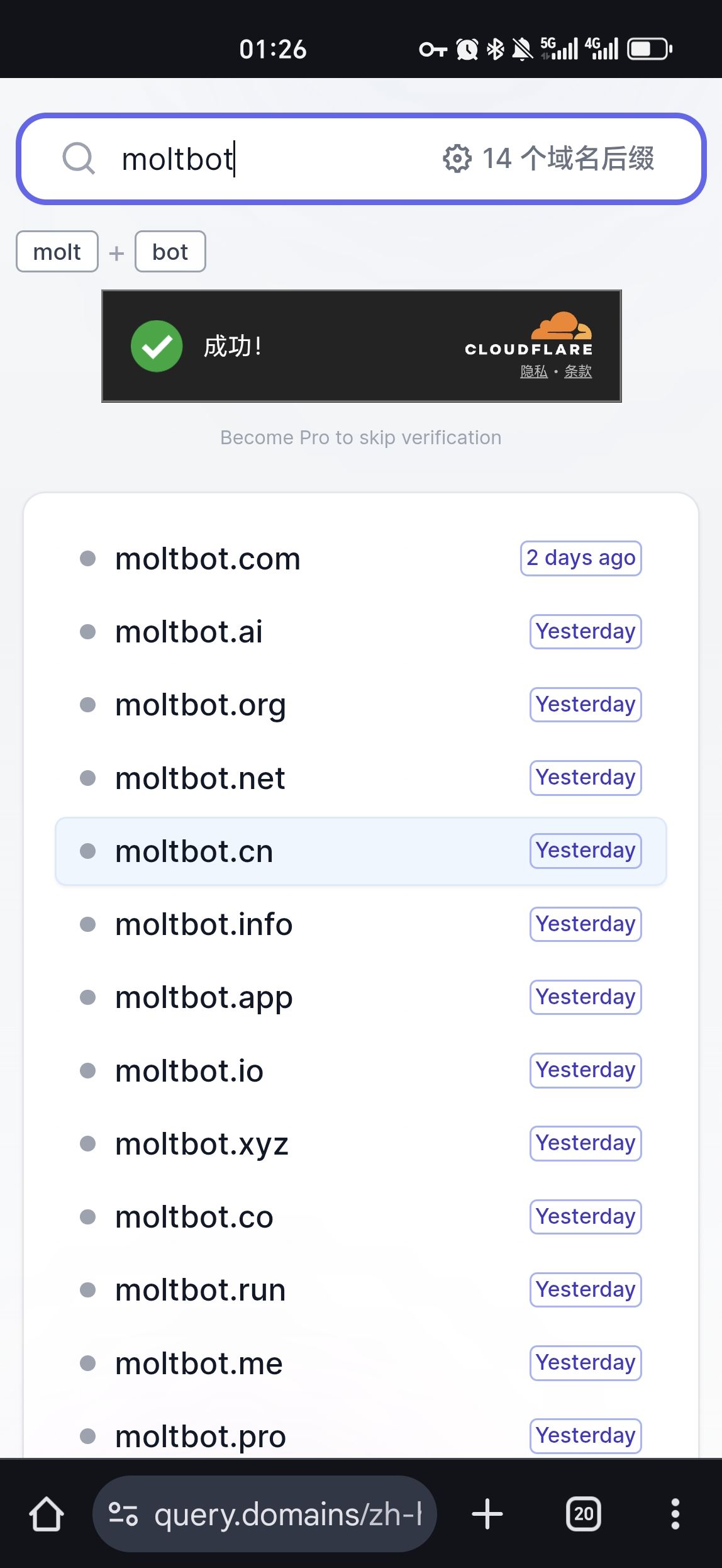
Task: Open the Cloudflare privacy link
Action: click(534, 372)
